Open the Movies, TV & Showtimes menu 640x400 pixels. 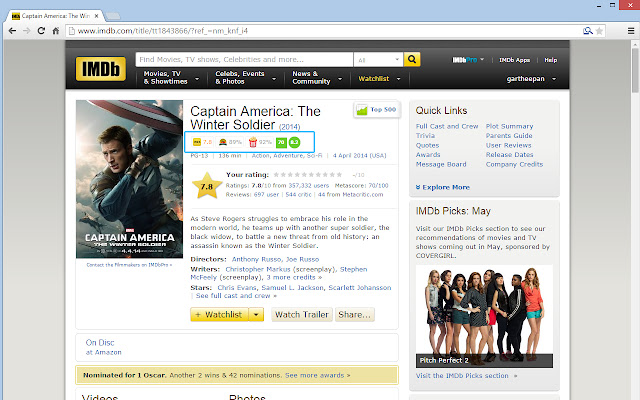[x=171, y=78]
